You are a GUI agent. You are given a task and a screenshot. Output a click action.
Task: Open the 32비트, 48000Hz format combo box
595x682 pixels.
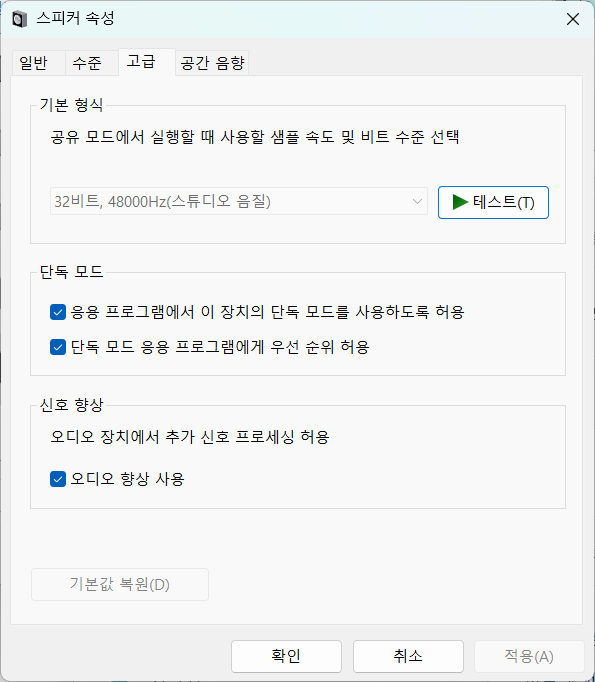pos(239,201)
